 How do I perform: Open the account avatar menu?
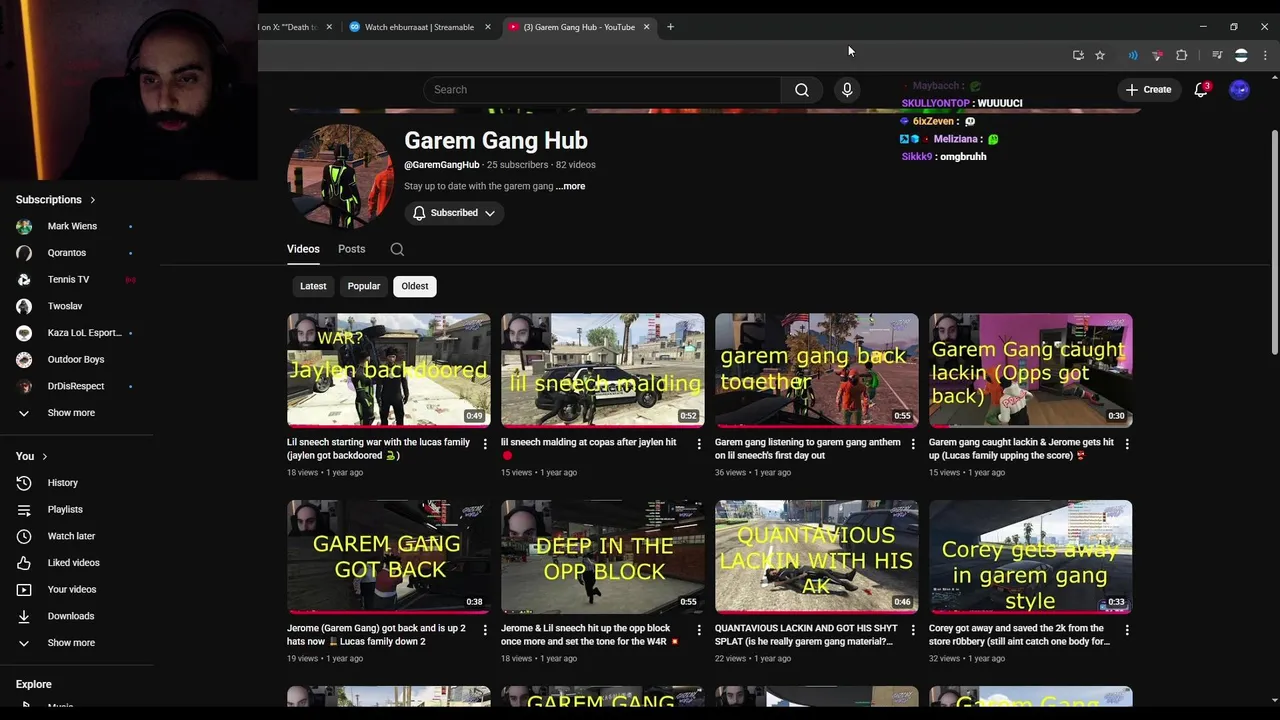point(1239,90)
